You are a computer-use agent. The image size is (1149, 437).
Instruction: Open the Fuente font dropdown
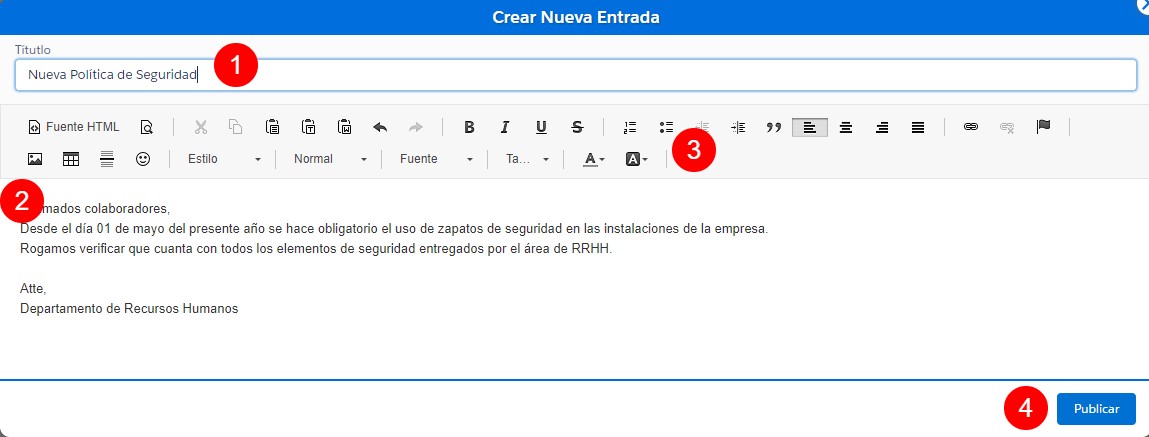pos(436,159)
